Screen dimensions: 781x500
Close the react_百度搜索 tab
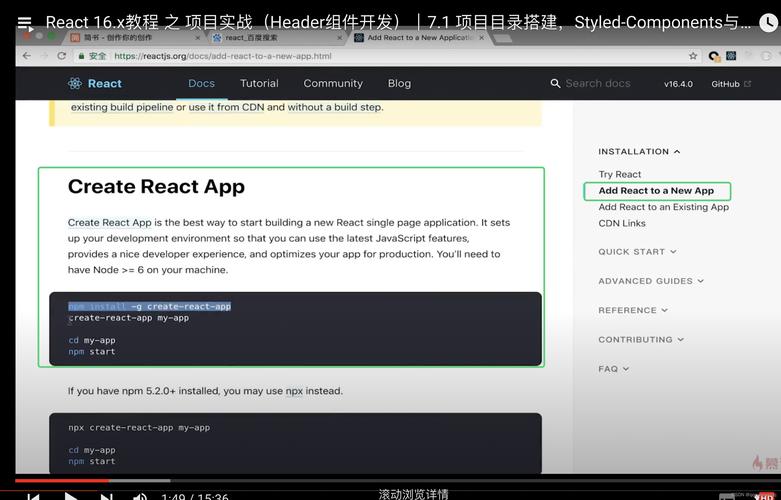340,38
